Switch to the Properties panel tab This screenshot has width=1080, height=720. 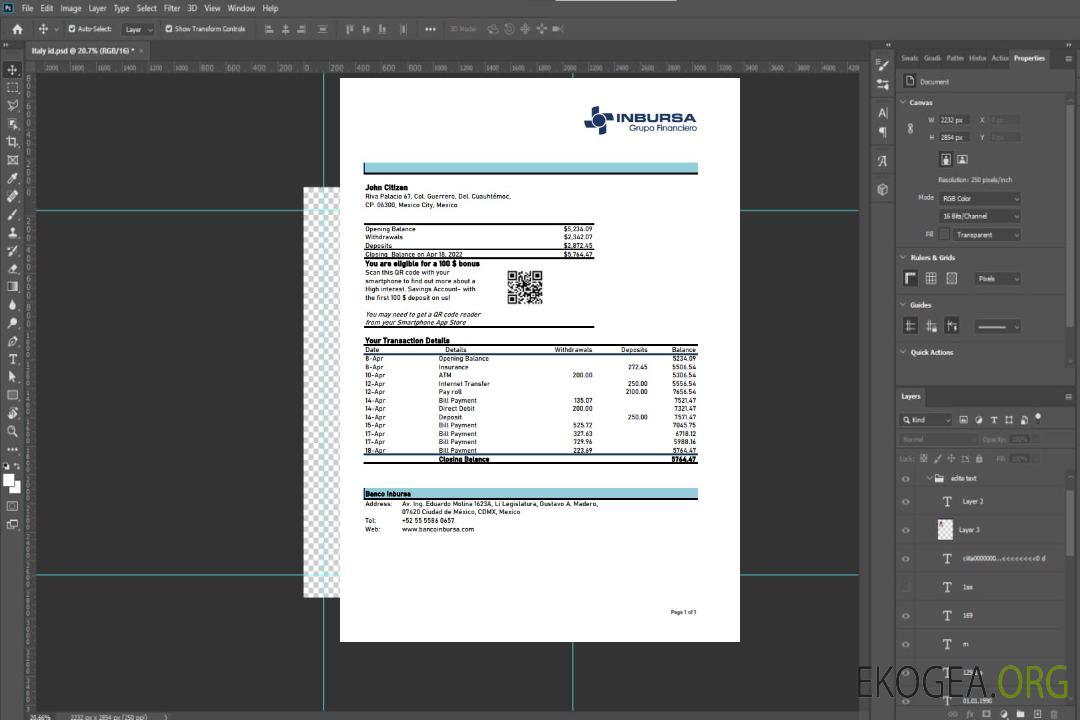[x=1029, y=59]
